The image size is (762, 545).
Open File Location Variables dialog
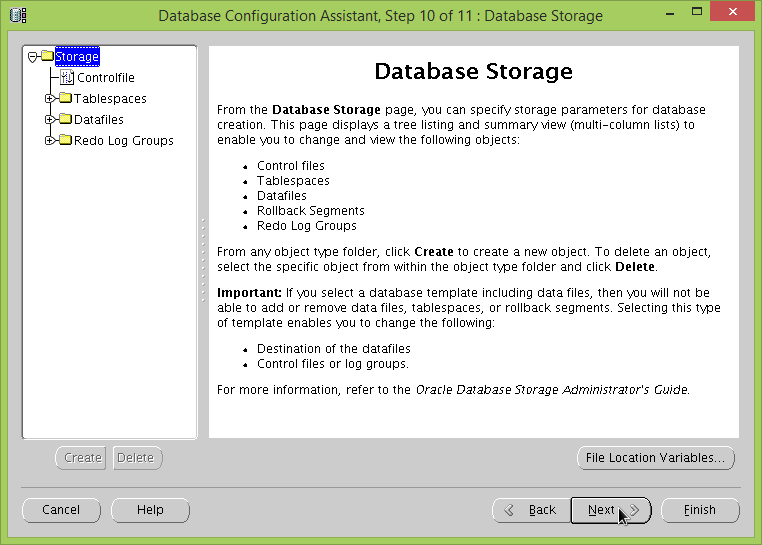pos(655,458)
